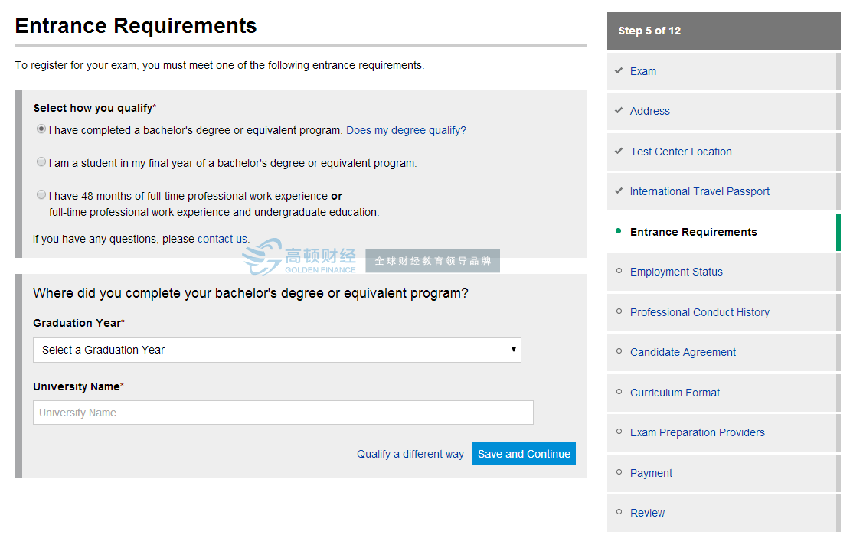
Task: Go to the Exam step in sidebar
Action: click(643, 71)
